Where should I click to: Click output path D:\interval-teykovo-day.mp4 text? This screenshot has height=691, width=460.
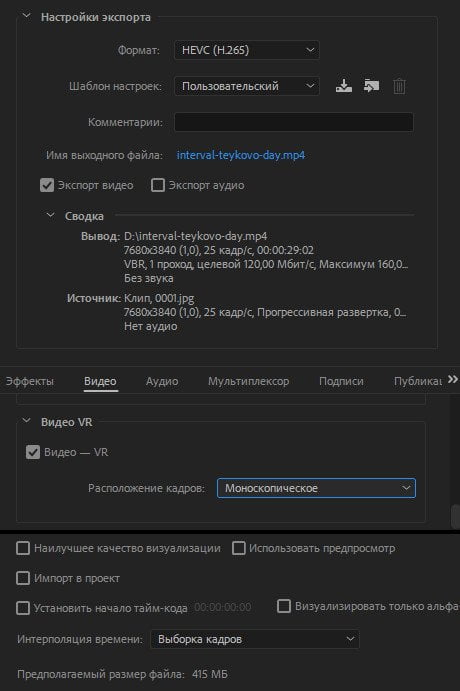195,236
